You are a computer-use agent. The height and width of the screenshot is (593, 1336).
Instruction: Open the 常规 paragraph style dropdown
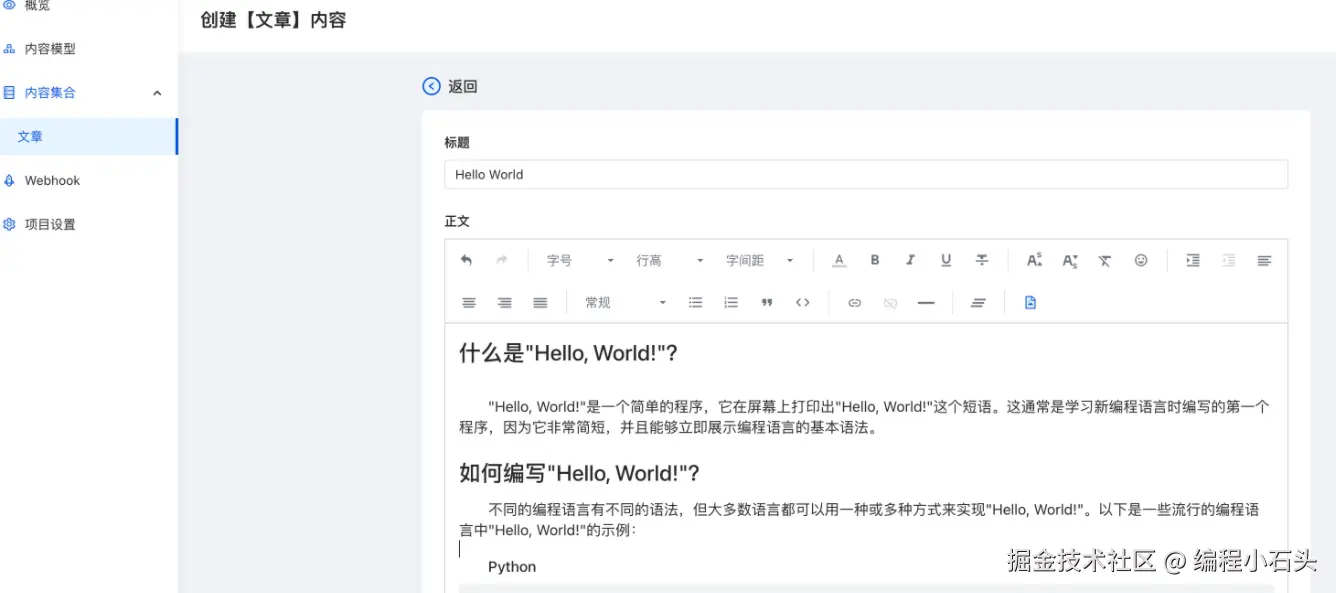626,302
